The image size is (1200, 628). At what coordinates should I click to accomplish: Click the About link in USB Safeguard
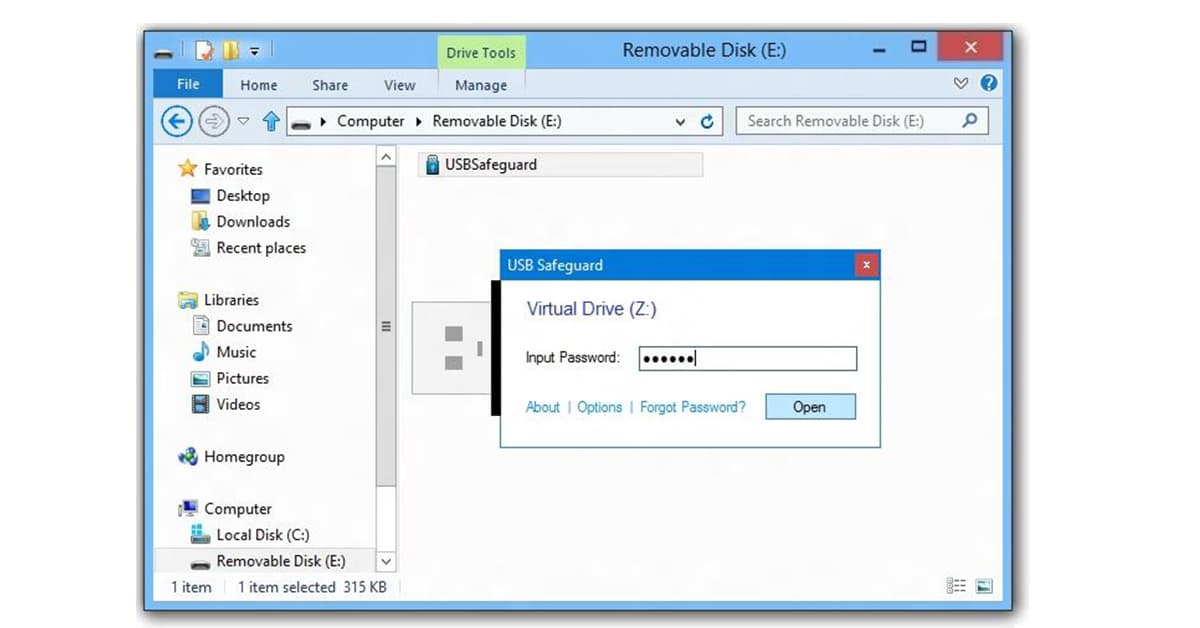tap(543, 407)
